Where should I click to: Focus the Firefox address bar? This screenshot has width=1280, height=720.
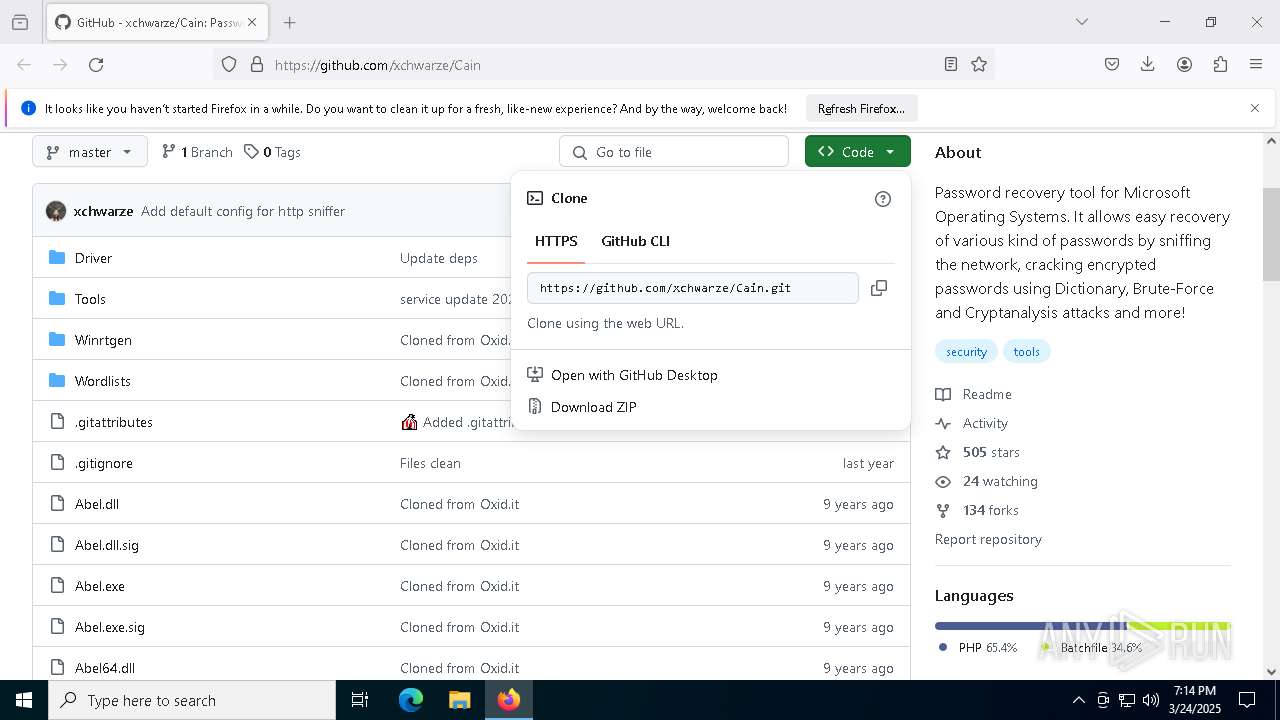(603, 64)
